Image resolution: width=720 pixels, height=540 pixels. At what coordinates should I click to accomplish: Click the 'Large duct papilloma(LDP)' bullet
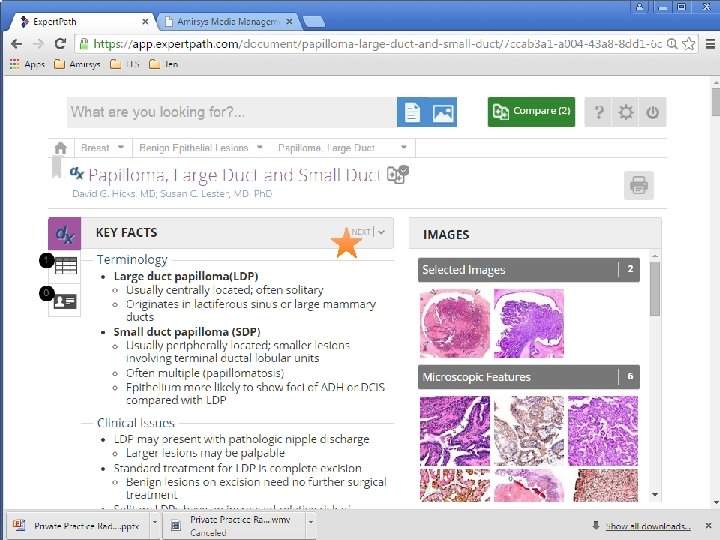(186, 276)
